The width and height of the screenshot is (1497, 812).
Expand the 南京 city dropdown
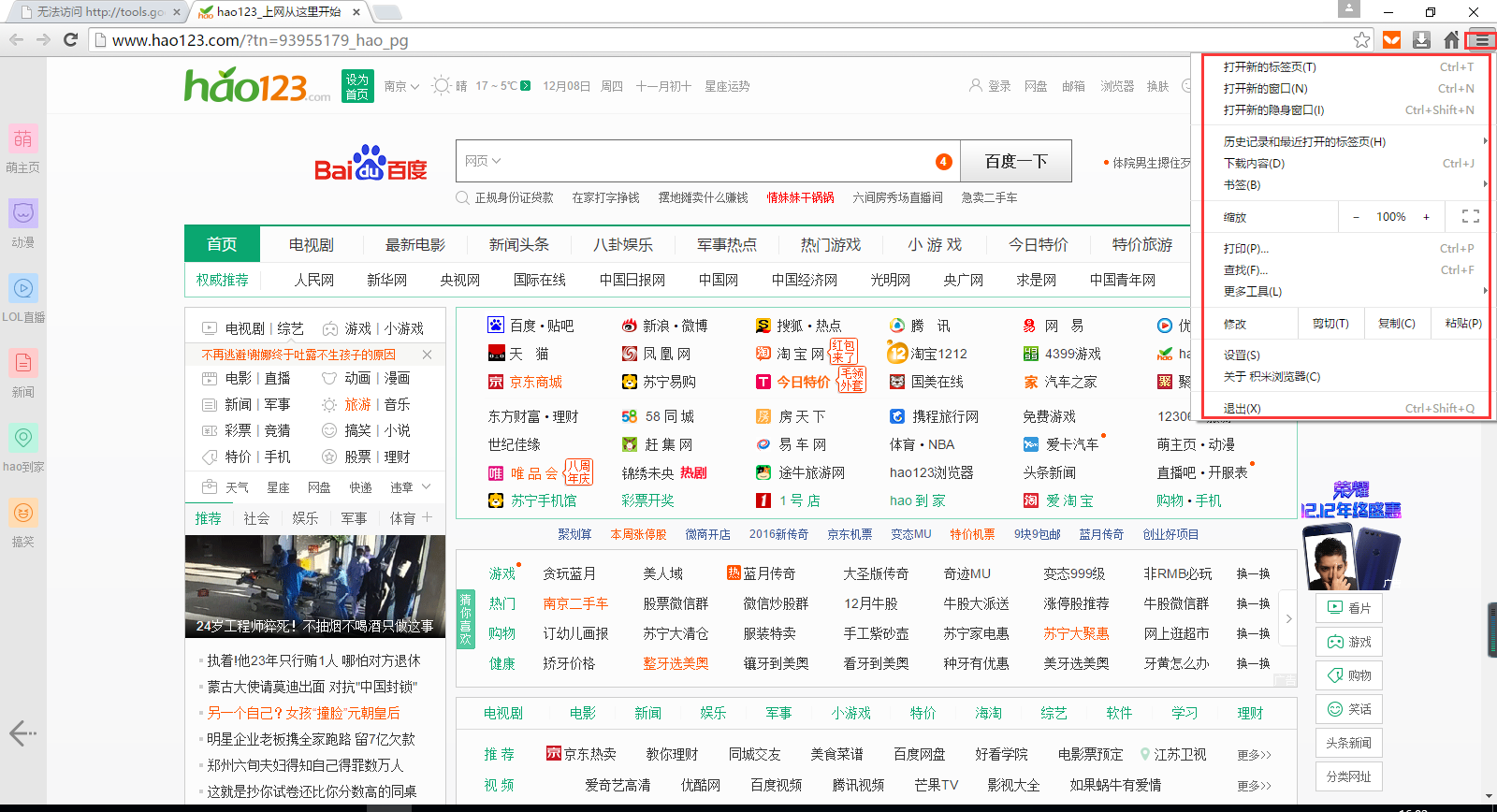point(401,86)
